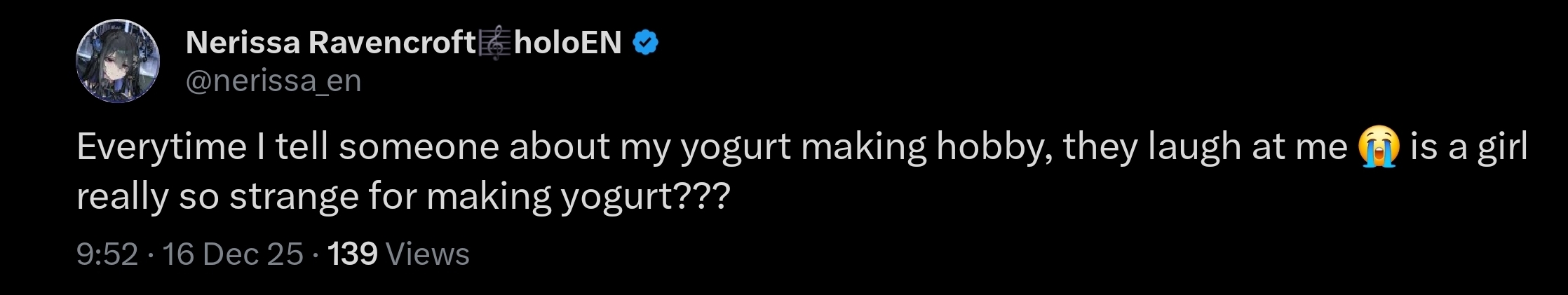Screen dimensions: 1568x295
Task: Click the phrase 'really so strange'
Action: coord(217,197)
